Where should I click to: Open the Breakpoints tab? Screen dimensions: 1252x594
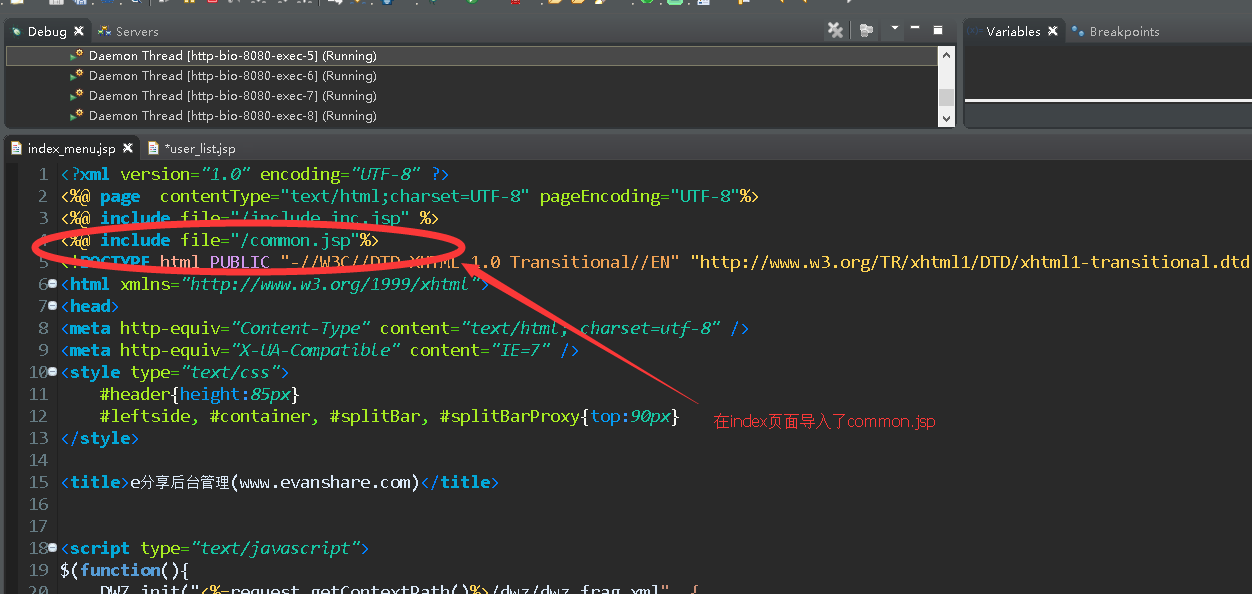[x=1115, y=32]
